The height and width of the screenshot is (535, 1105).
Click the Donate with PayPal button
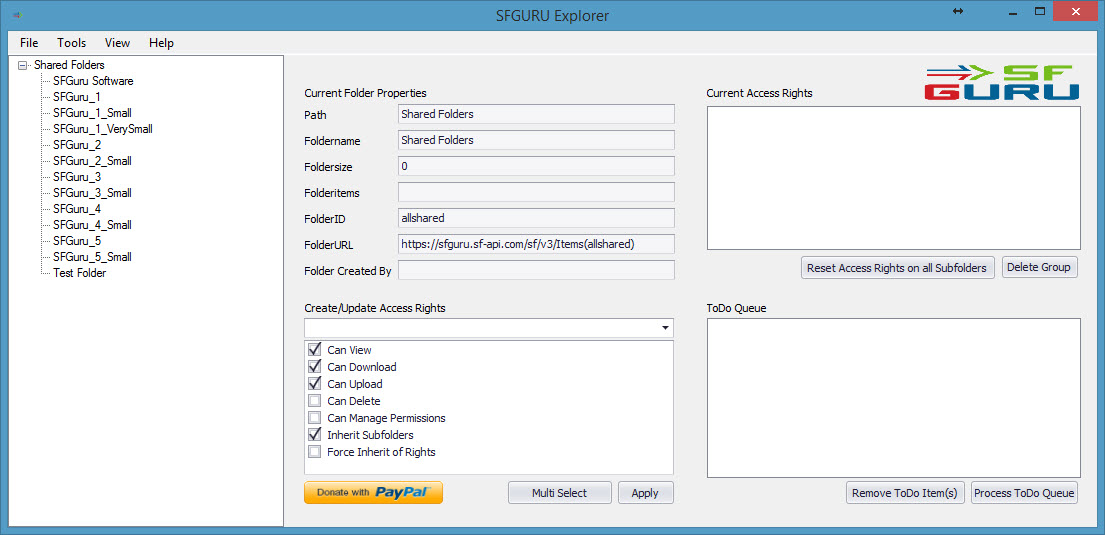pos(374,493)
